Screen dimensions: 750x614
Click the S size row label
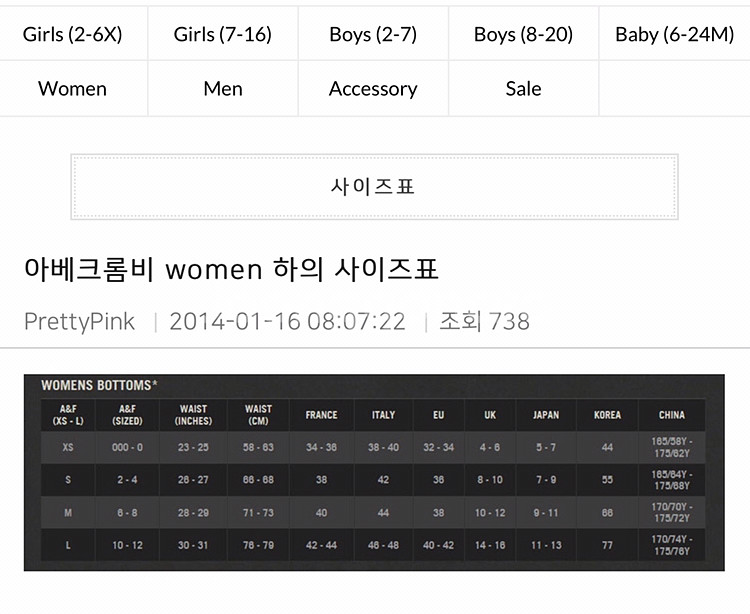click(68, 480)
